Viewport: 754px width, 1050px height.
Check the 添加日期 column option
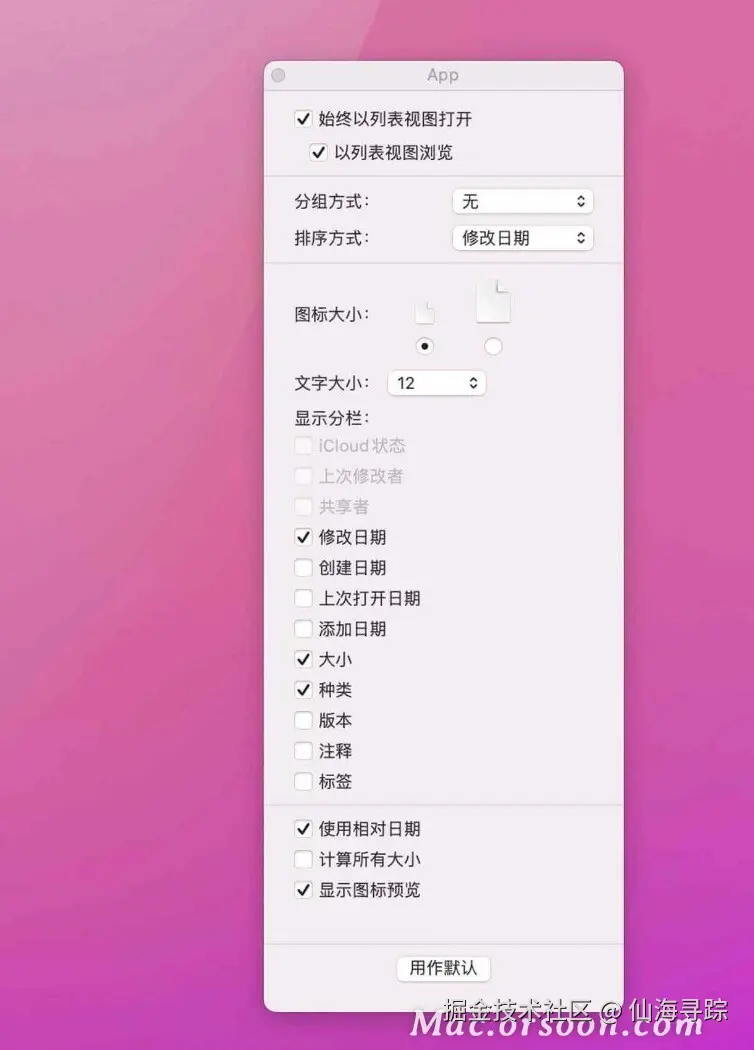tap(303, 629)
